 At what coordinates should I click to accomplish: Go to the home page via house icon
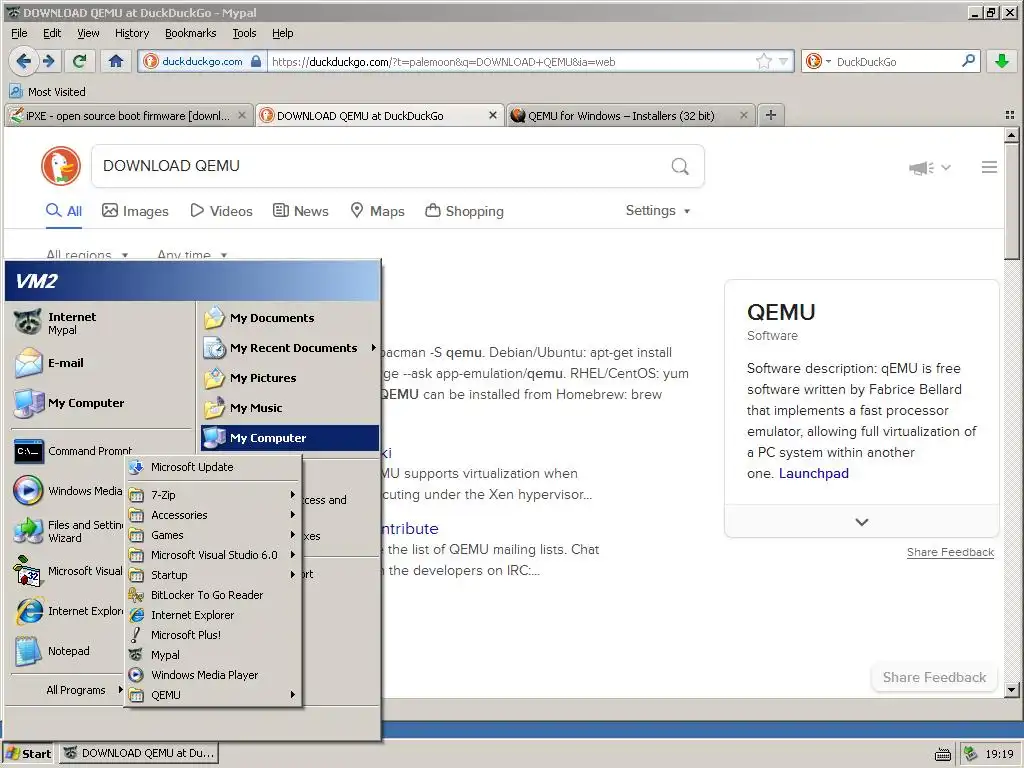pos(116,61)
